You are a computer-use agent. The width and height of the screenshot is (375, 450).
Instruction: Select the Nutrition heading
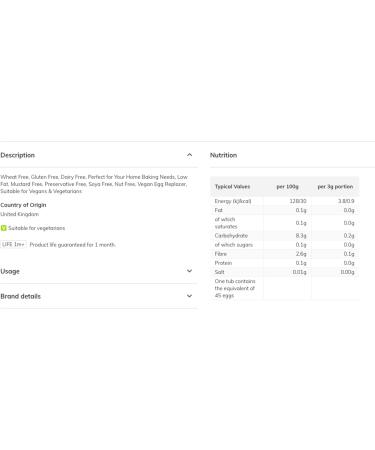click(223, 155)
